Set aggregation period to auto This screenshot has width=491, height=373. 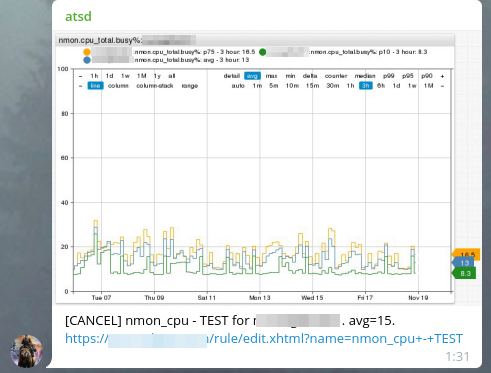click(238, 86)
